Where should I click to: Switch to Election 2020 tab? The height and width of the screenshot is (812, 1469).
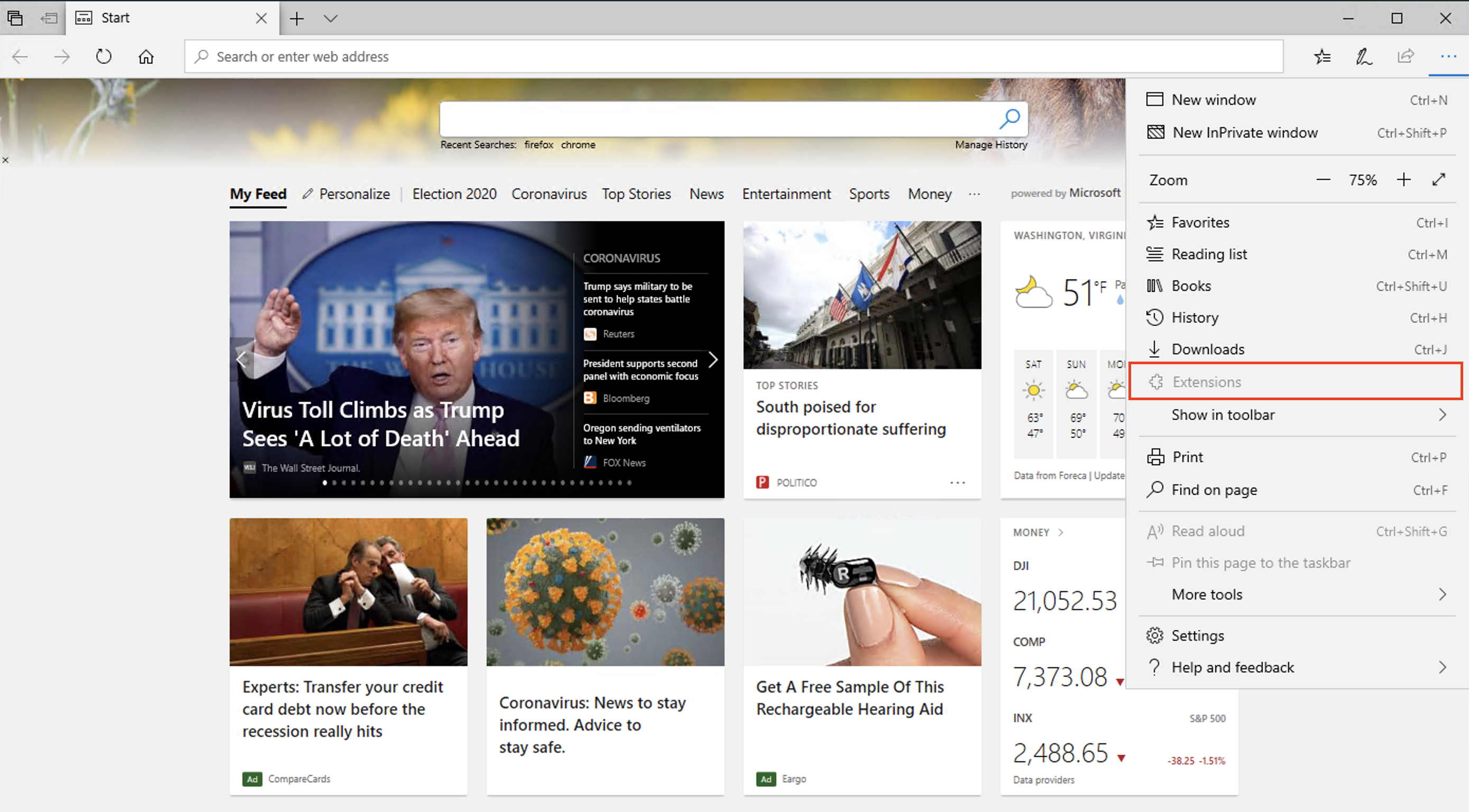(454, 194)
